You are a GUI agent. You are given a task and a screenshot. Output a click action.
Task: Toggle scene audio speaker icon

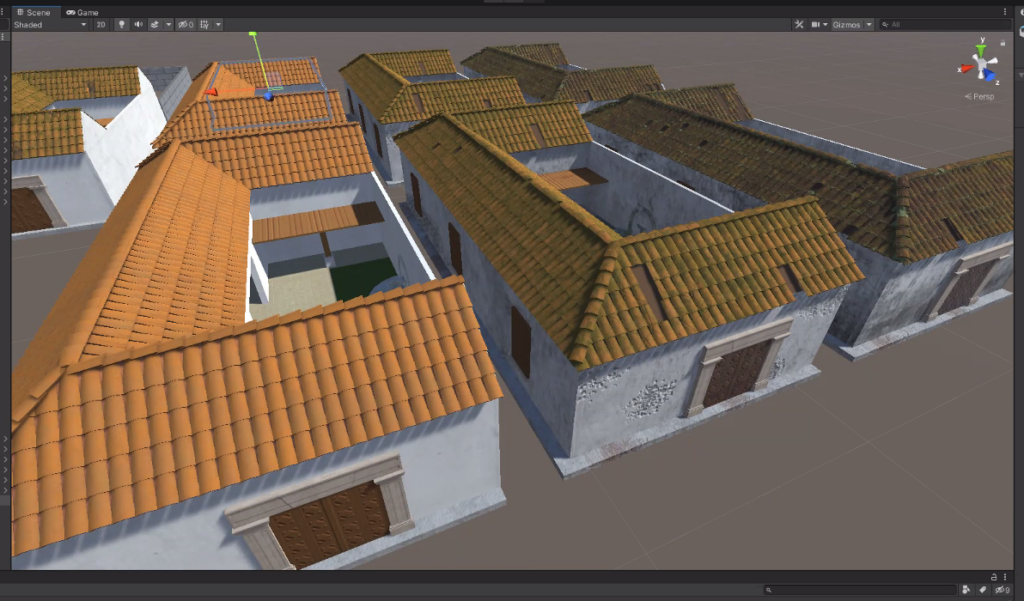click(x=138, y=24)
